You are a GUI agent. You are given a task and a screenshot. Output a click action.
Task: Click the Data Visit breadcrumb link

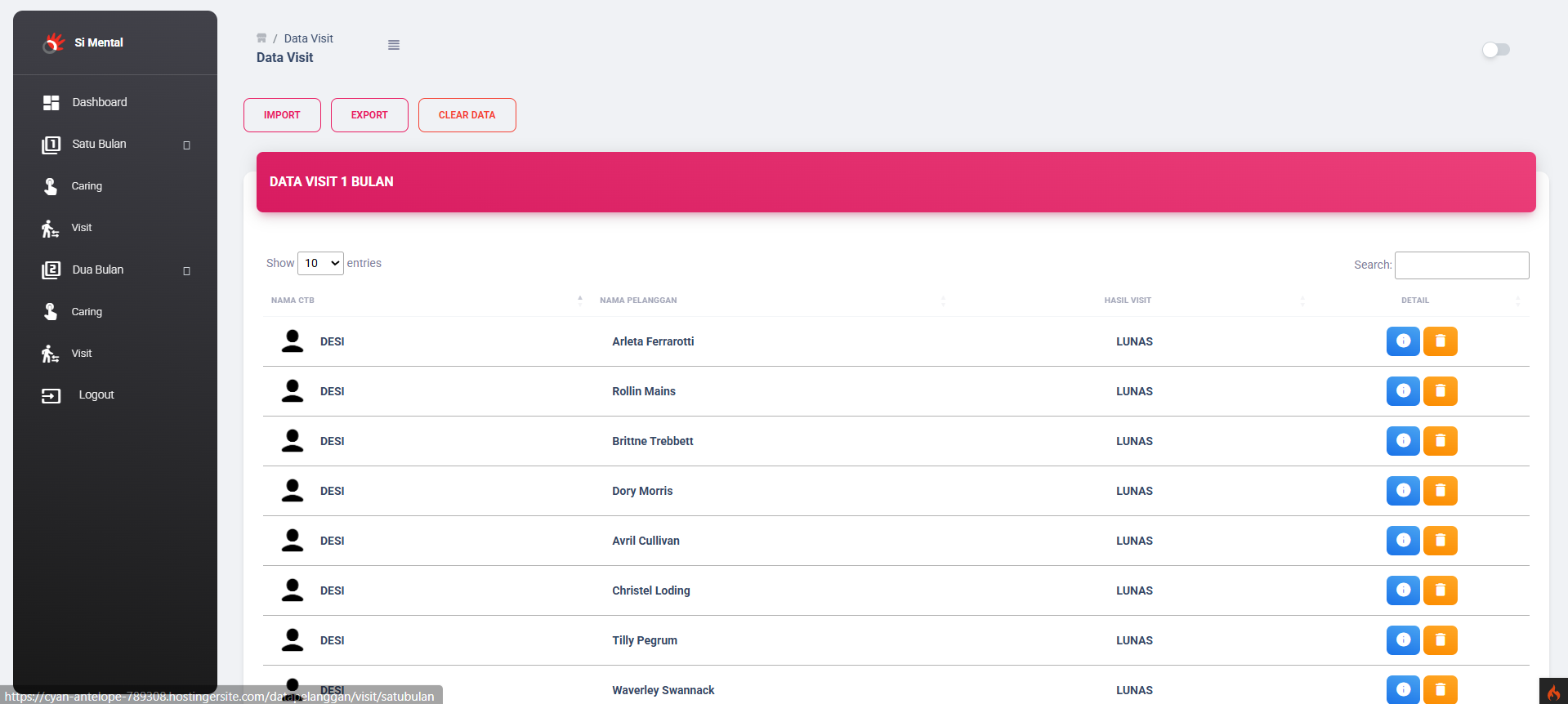(309, 38)
